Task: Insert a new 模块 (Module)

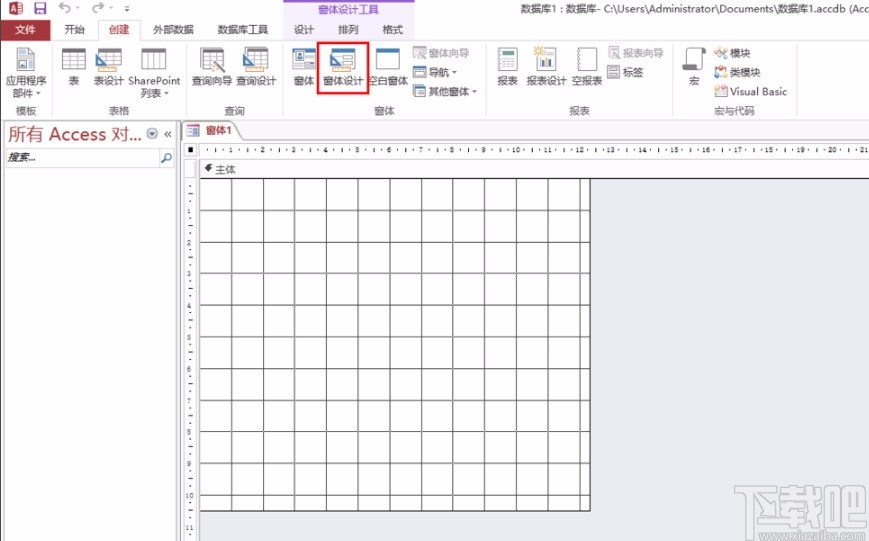Action: tap(732, 53)
